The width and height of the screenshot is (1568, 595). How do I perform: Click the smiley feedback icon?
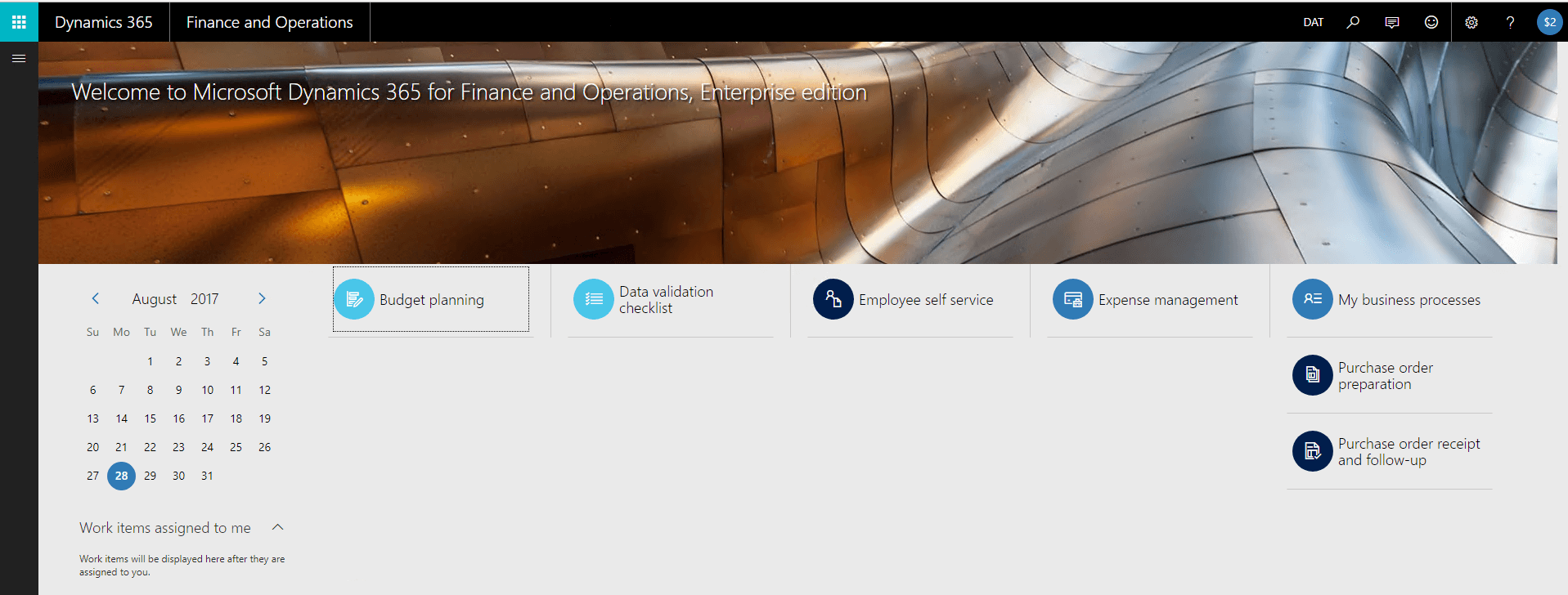1431,22
